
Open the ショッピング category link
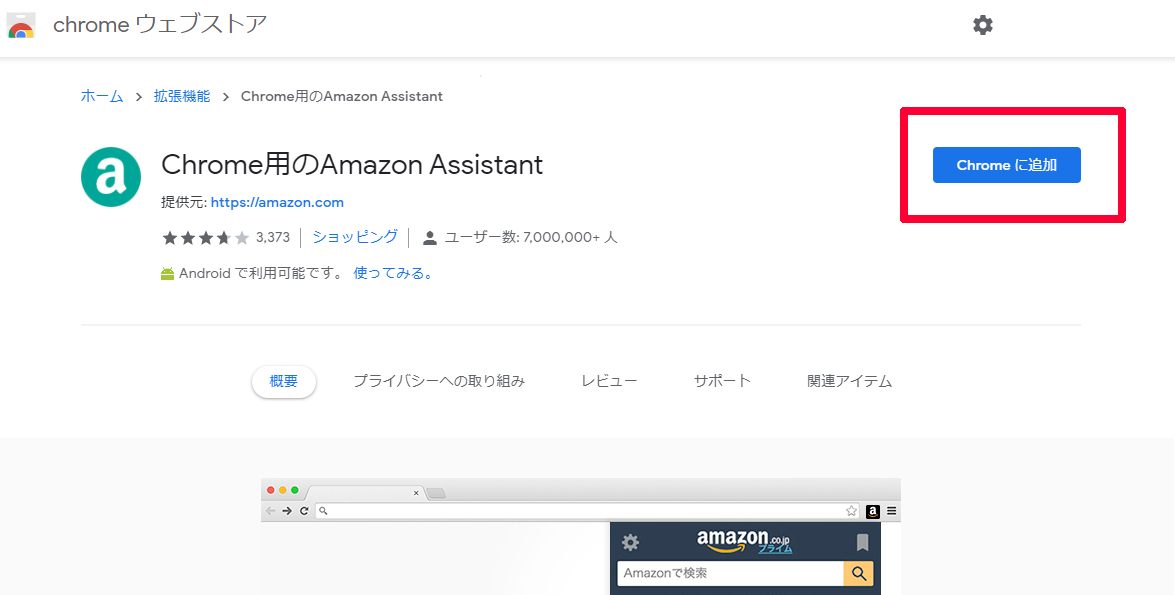(x=355, y=237)
